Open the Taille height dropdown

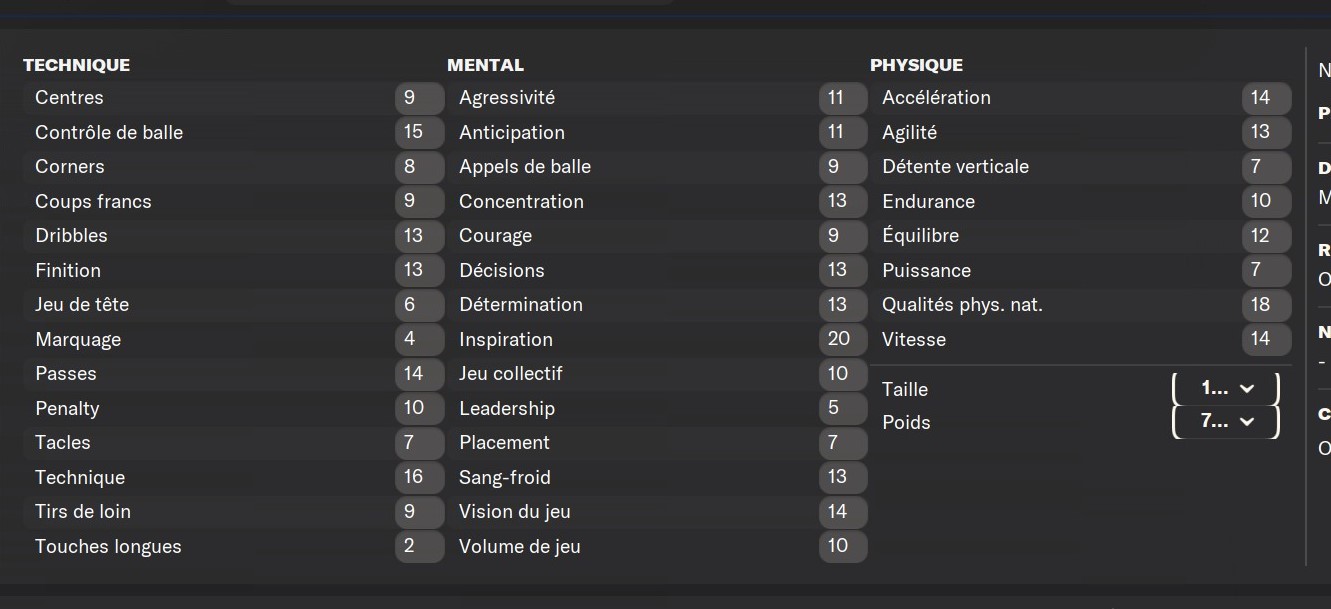[1225, 389]
